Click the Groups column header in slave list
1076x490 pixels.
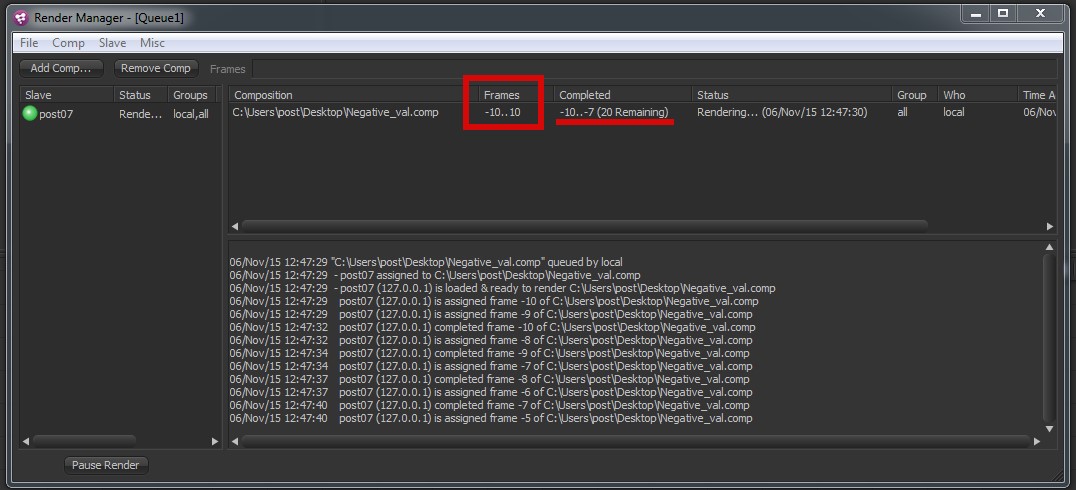(191, 95)
